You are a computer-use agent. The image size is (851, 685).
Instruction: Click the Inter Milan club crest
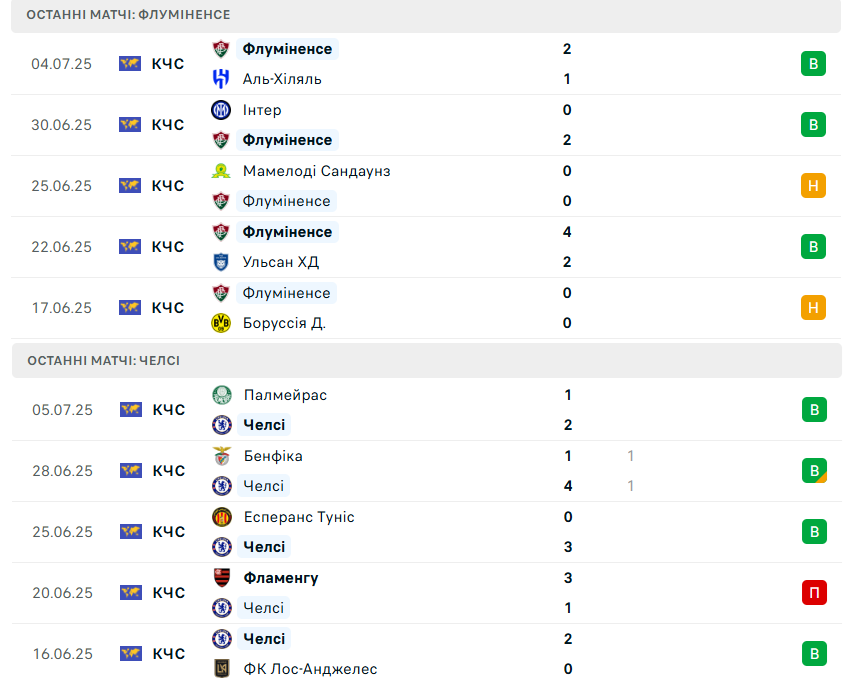pos(221,110)
